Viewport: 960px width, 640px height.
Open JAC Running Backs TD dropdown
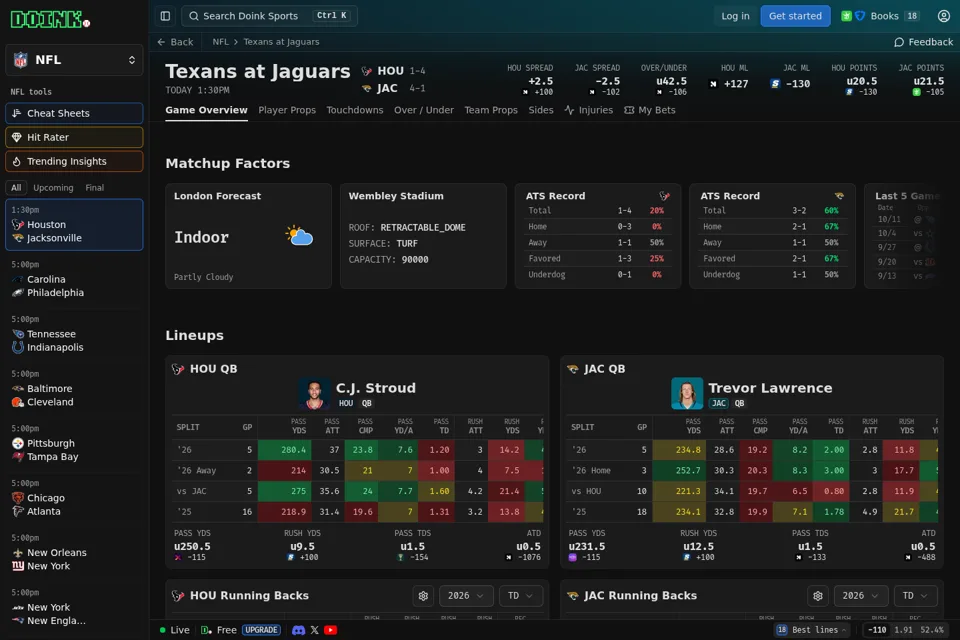pyautogui.click(x=915, y=595)
